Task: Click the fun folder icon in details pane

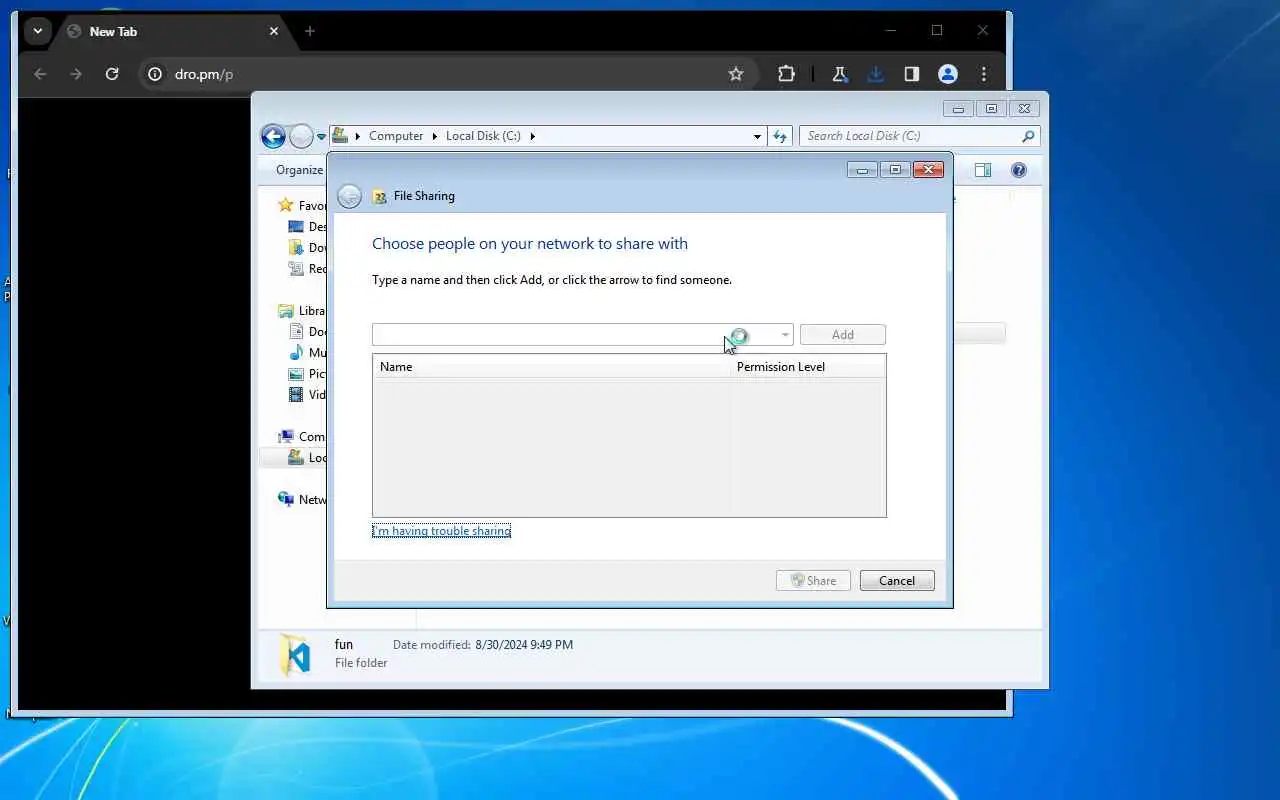Action: click(294, 655)
